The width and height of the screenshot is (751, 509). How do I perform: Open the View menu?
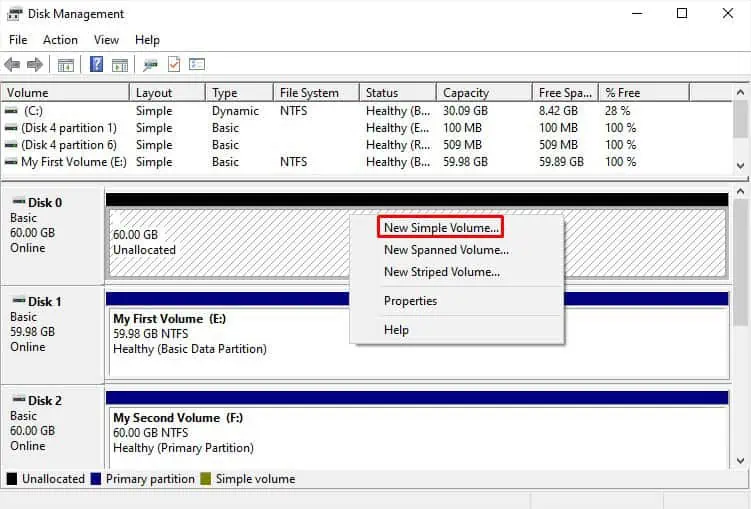pos(106,40)
